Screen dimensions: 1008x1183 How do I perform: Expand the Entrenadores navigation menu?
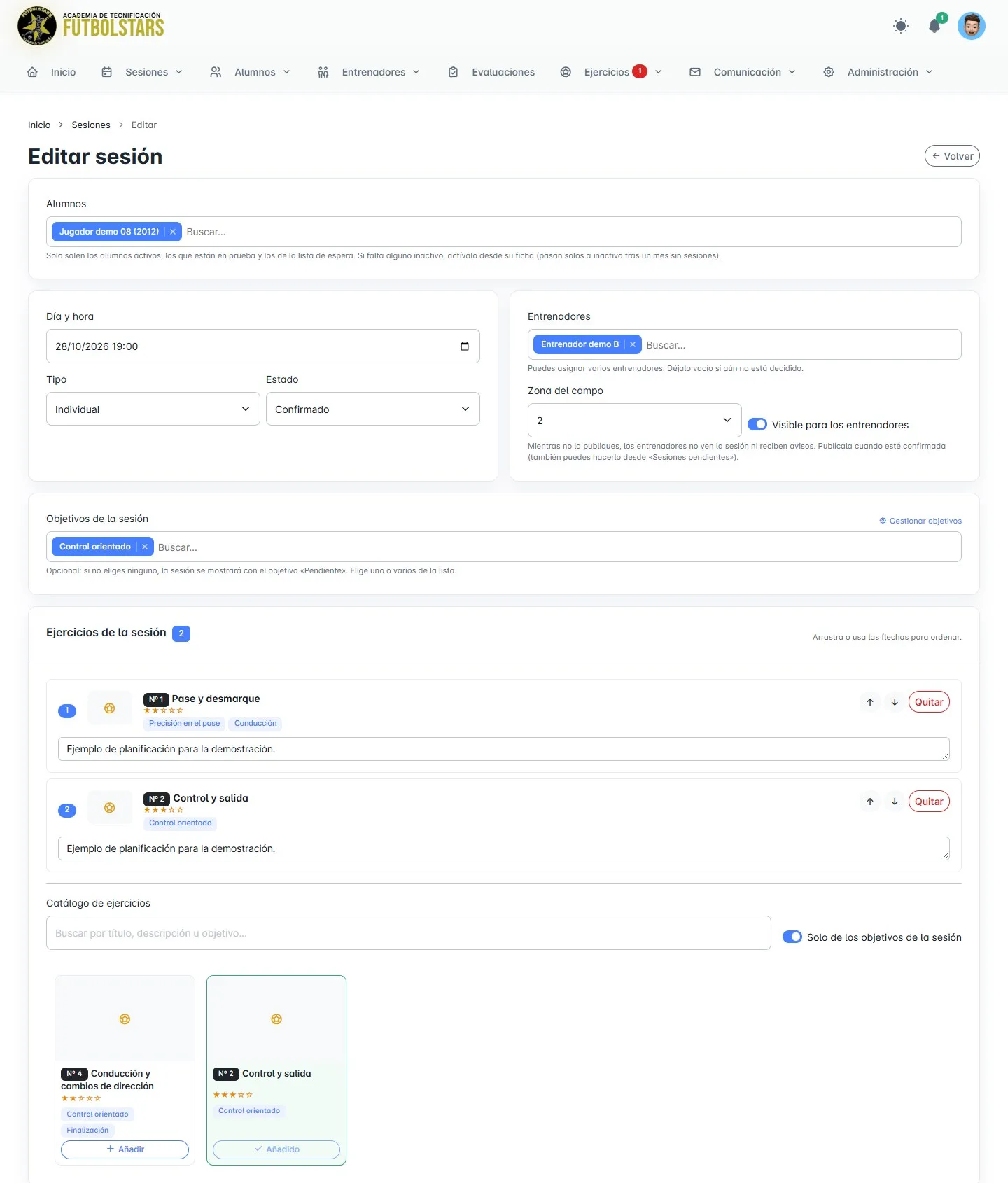click(x=369, y=72)
